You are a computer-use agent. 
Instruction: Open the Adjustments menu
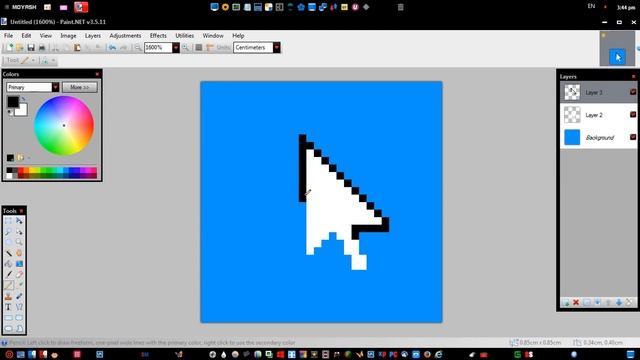[x=125, y=36]
